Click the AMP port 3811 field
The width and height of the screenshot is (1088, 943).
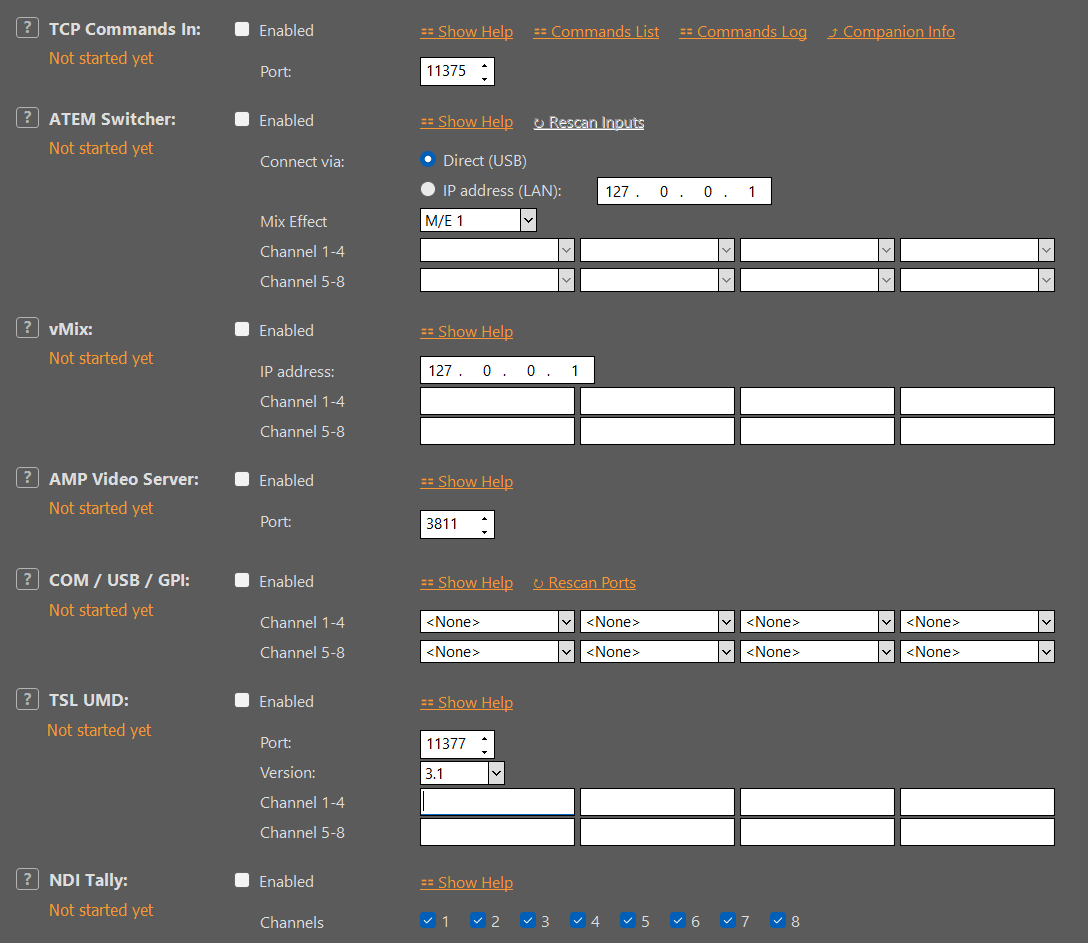coord(457,524)
